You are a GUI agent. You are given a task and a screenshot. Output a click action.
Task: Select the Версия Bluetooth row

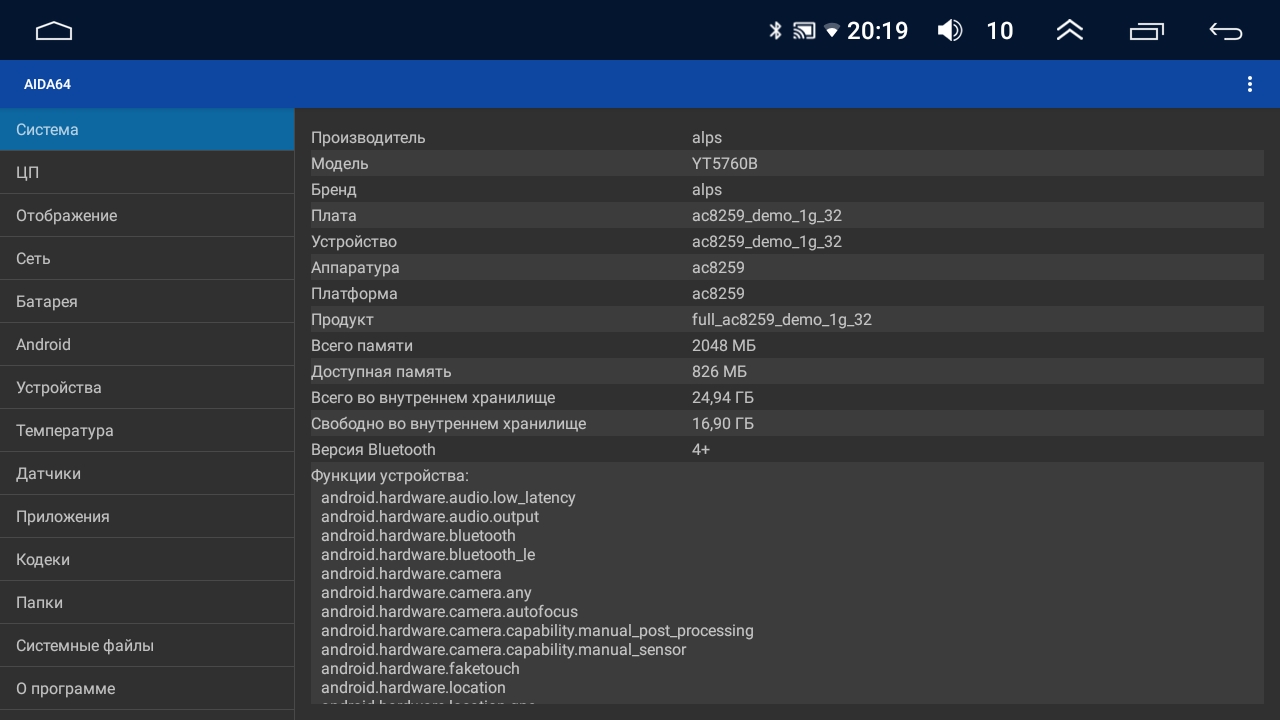tap(787, 449)
